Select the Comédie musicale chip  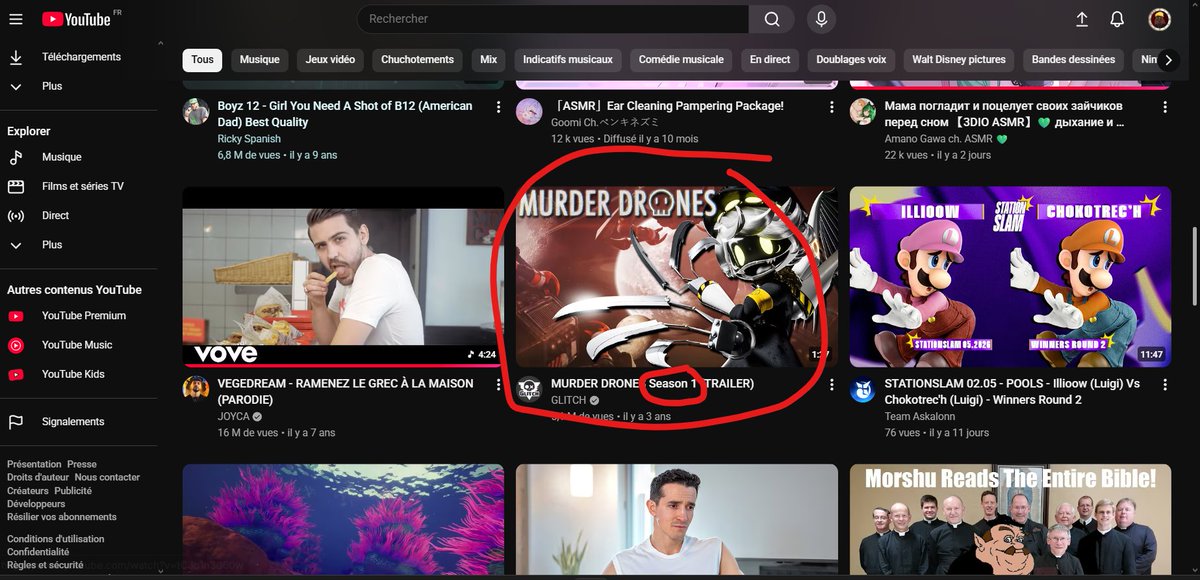(681, 60)
